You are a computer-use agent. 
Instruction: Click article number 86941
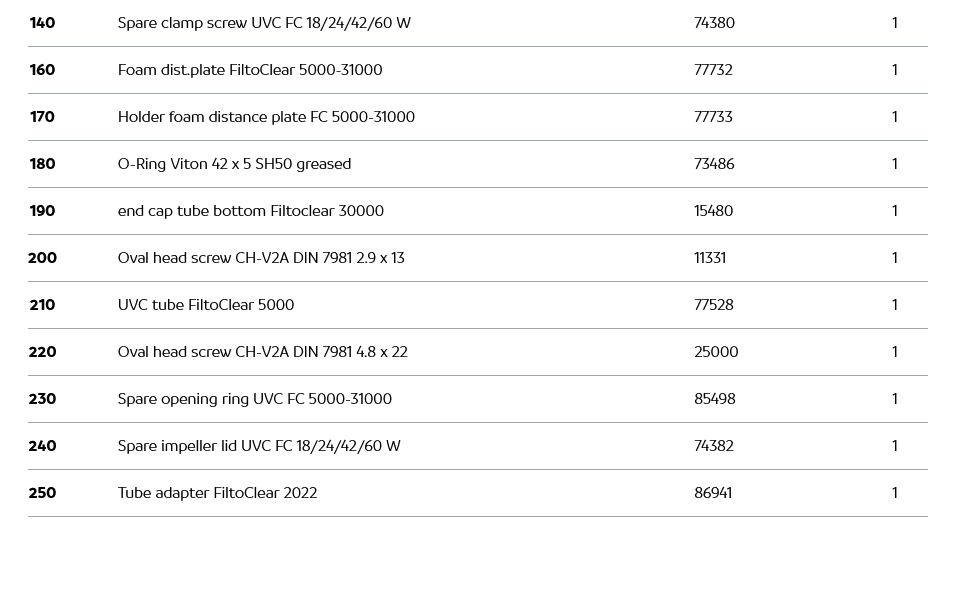click(713, 493)
